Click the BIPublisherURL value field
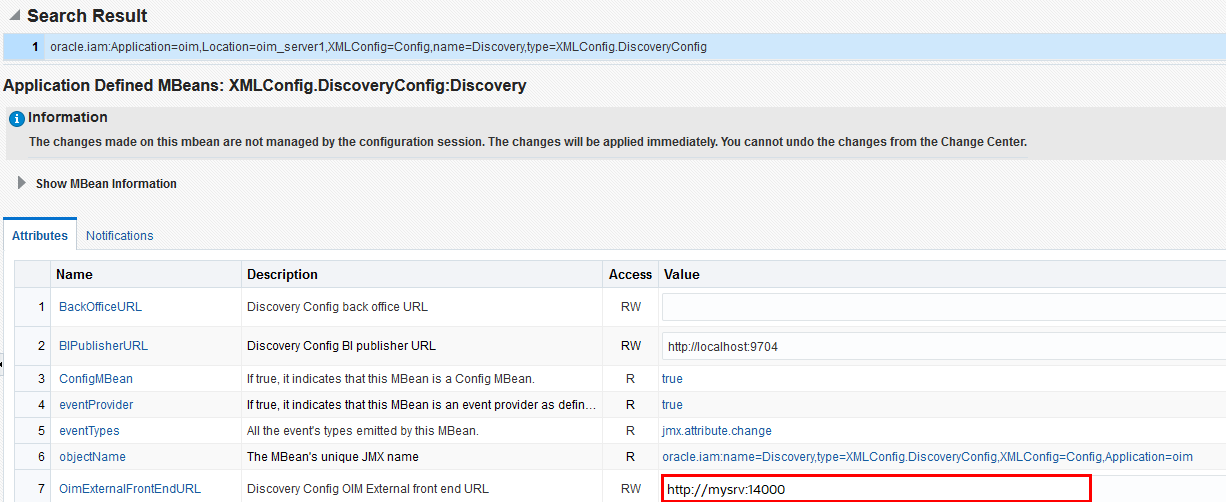Viewport: 1226px width, 502px height. (940, 346)
